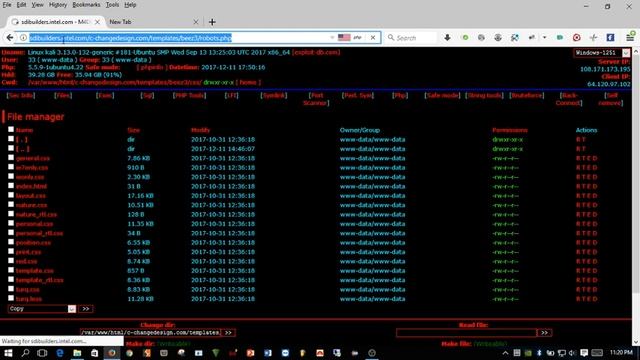The height and width of the screenshot is (360, 640).
Task: Check the box for nature.css
Action: pos(11,204)
